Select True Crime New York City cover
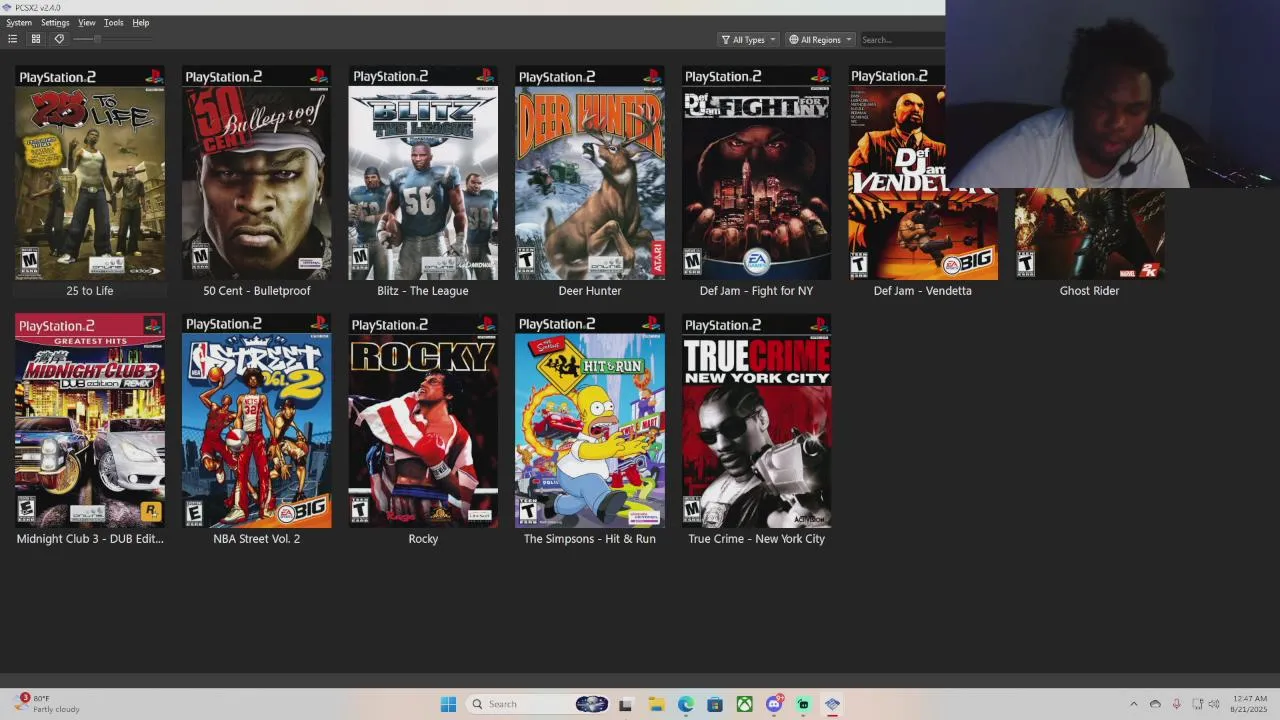This screenshot has width=1280, height=720. tap(756, 421)
